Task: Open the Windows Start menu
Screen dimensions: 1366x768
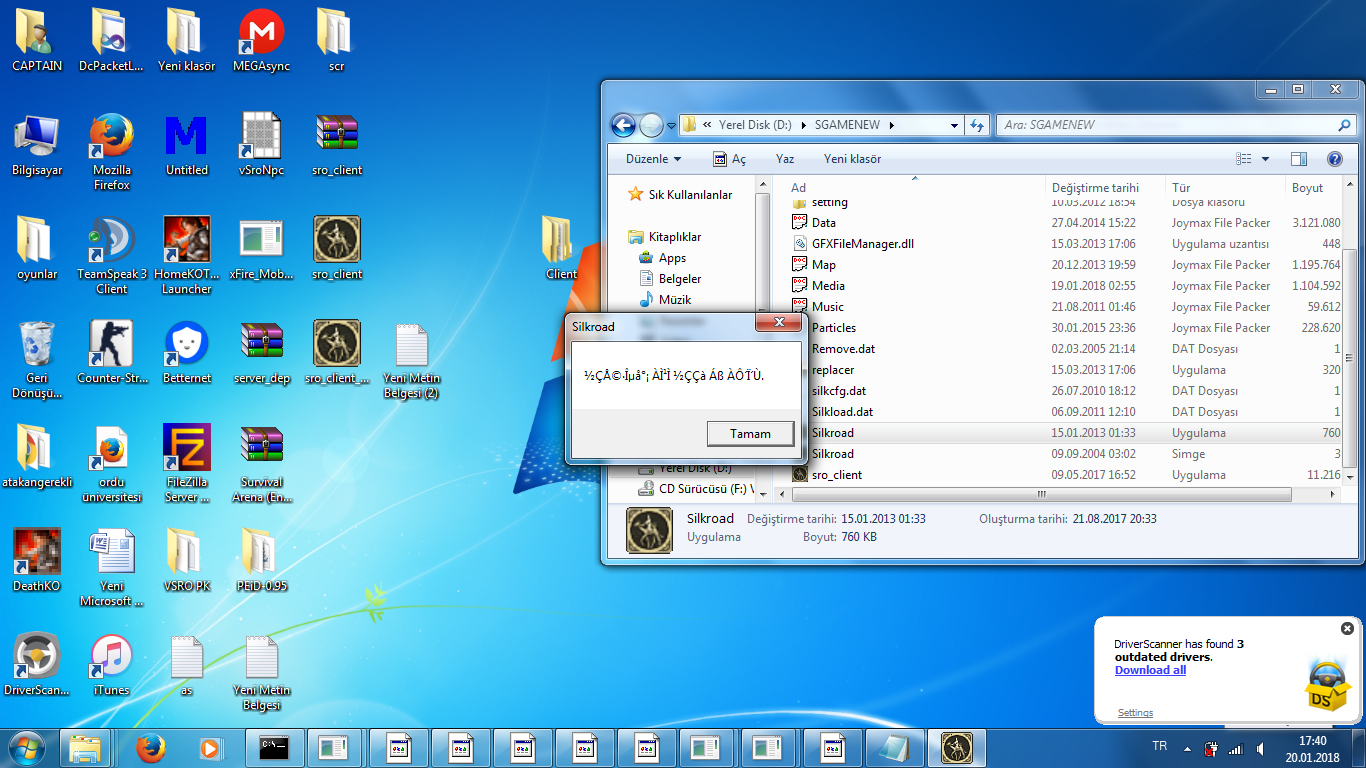Action: click(26, 747)
